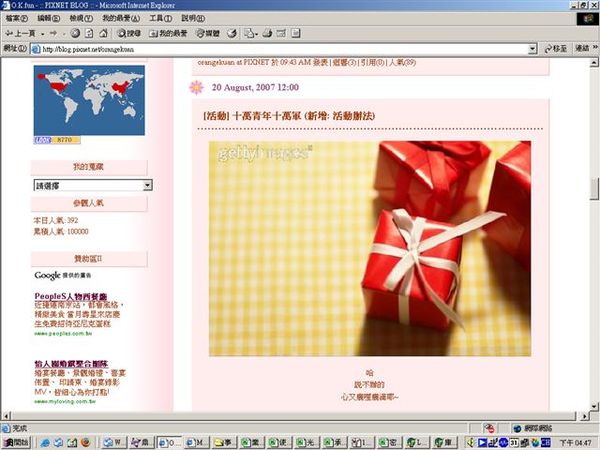Click the 20 August, 2007 12:00 post date
This screenshot has height=450, width=600.
[255, 87]
